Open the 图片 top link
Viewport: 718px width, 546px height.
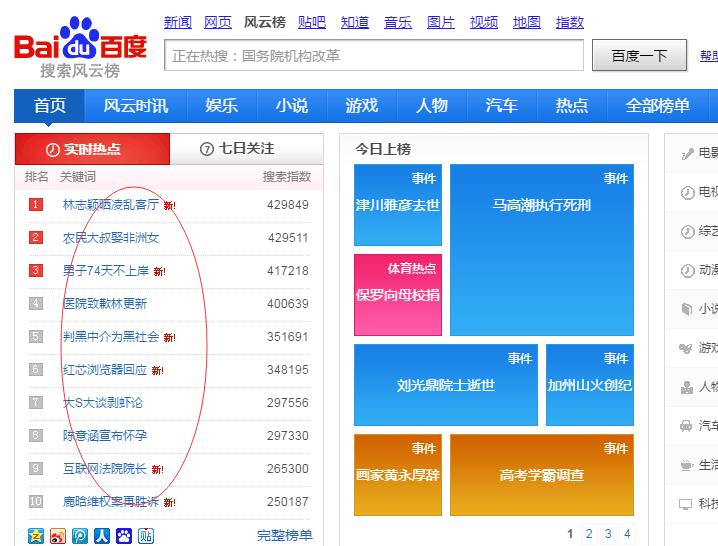pos(441,22)
